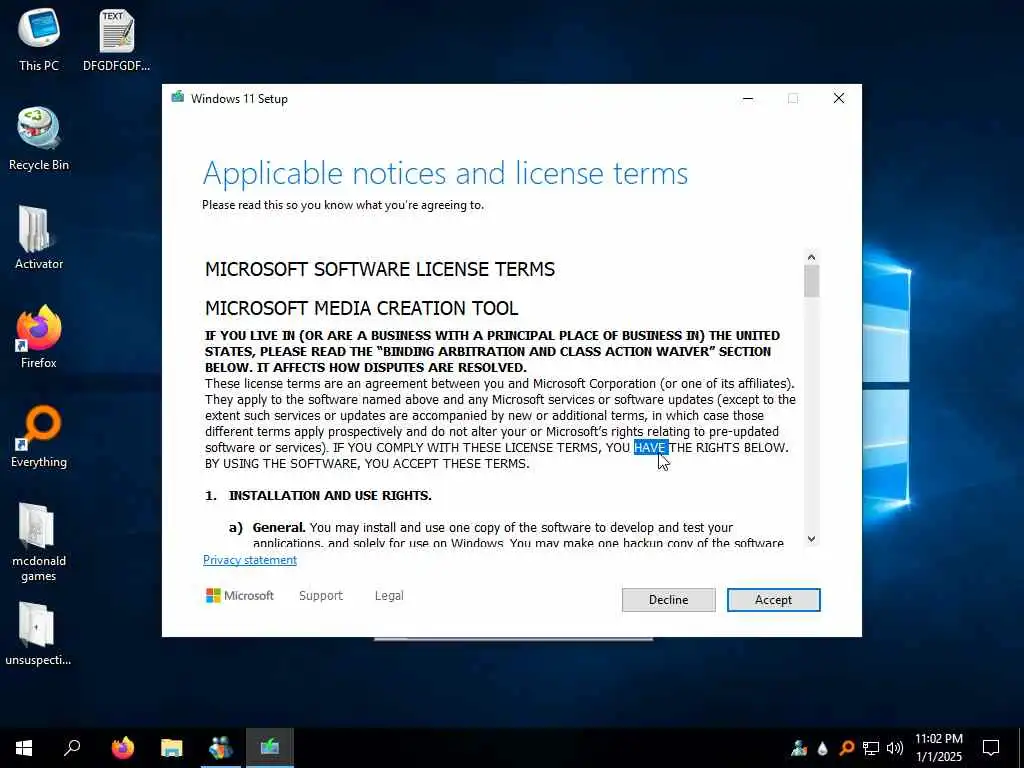This screenshot has width=1024, height=768.
Task: Open Firefox from the taskbar
Action: (x=122, y=747)
